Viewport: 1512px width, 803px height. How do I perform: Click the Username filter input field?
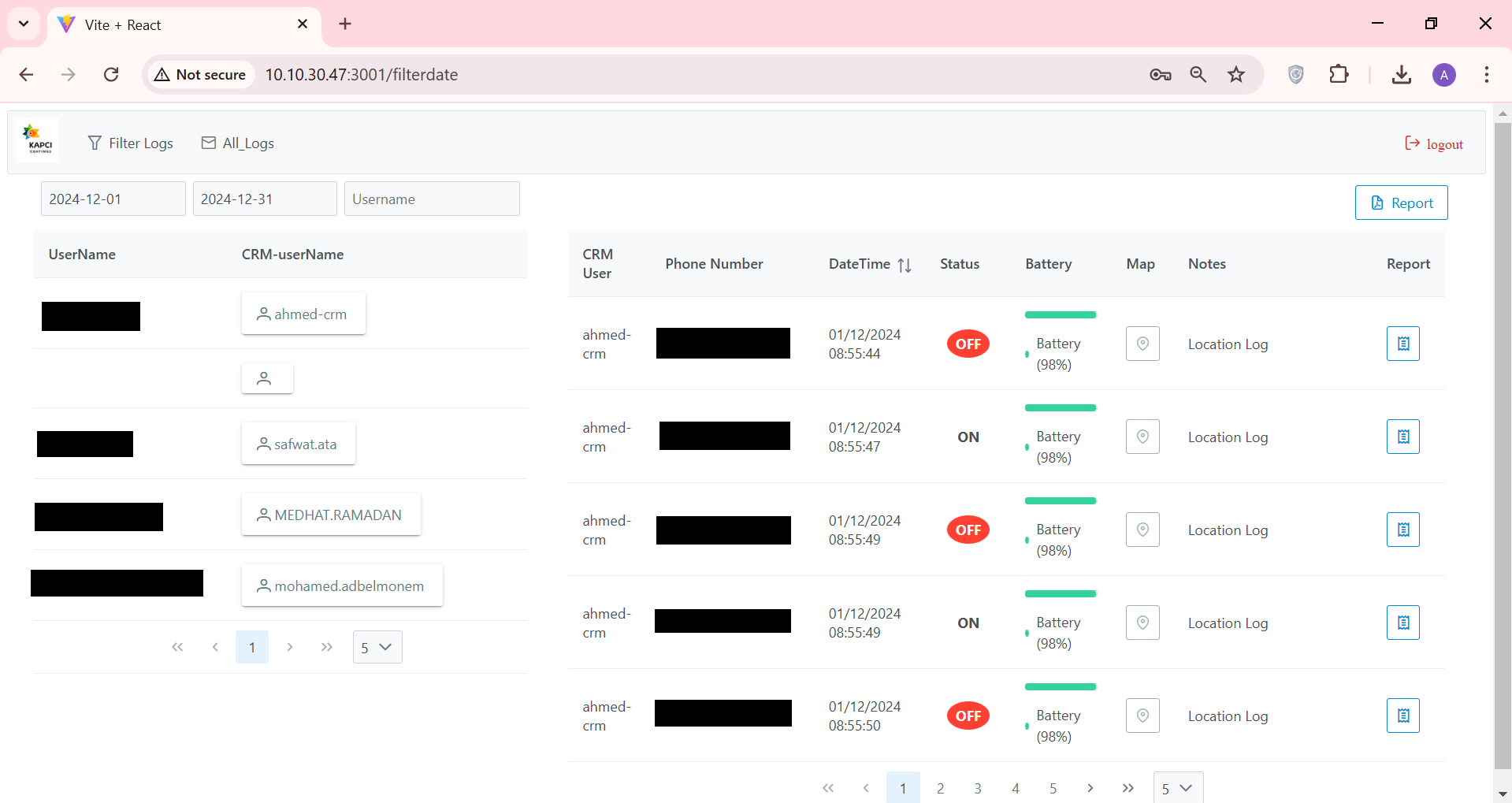pyautogui.click(x=432, y=199)
